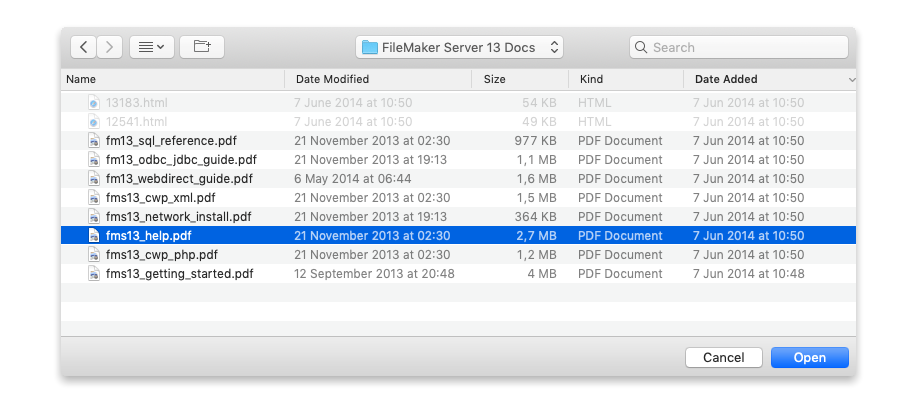919x405 pixels.
Task: Click the Open button
Action: click(809, 357)
